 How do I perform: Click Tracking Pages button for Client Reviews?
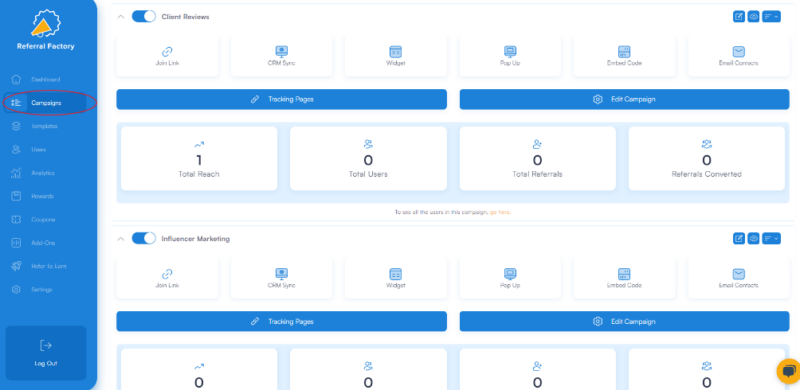(282, 100)
